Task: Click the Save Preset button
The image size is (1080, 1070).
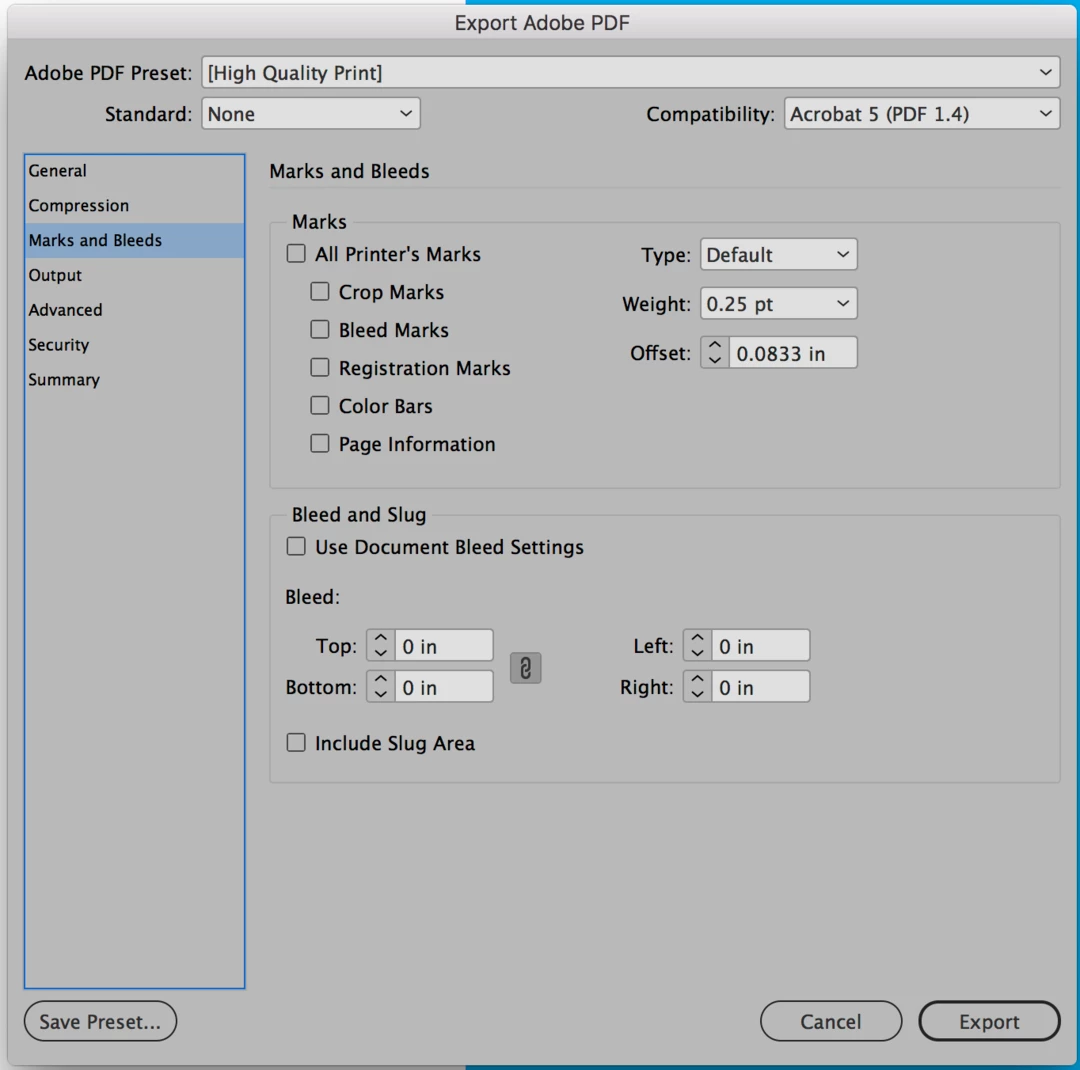Action: click(x=101, y=1021)
